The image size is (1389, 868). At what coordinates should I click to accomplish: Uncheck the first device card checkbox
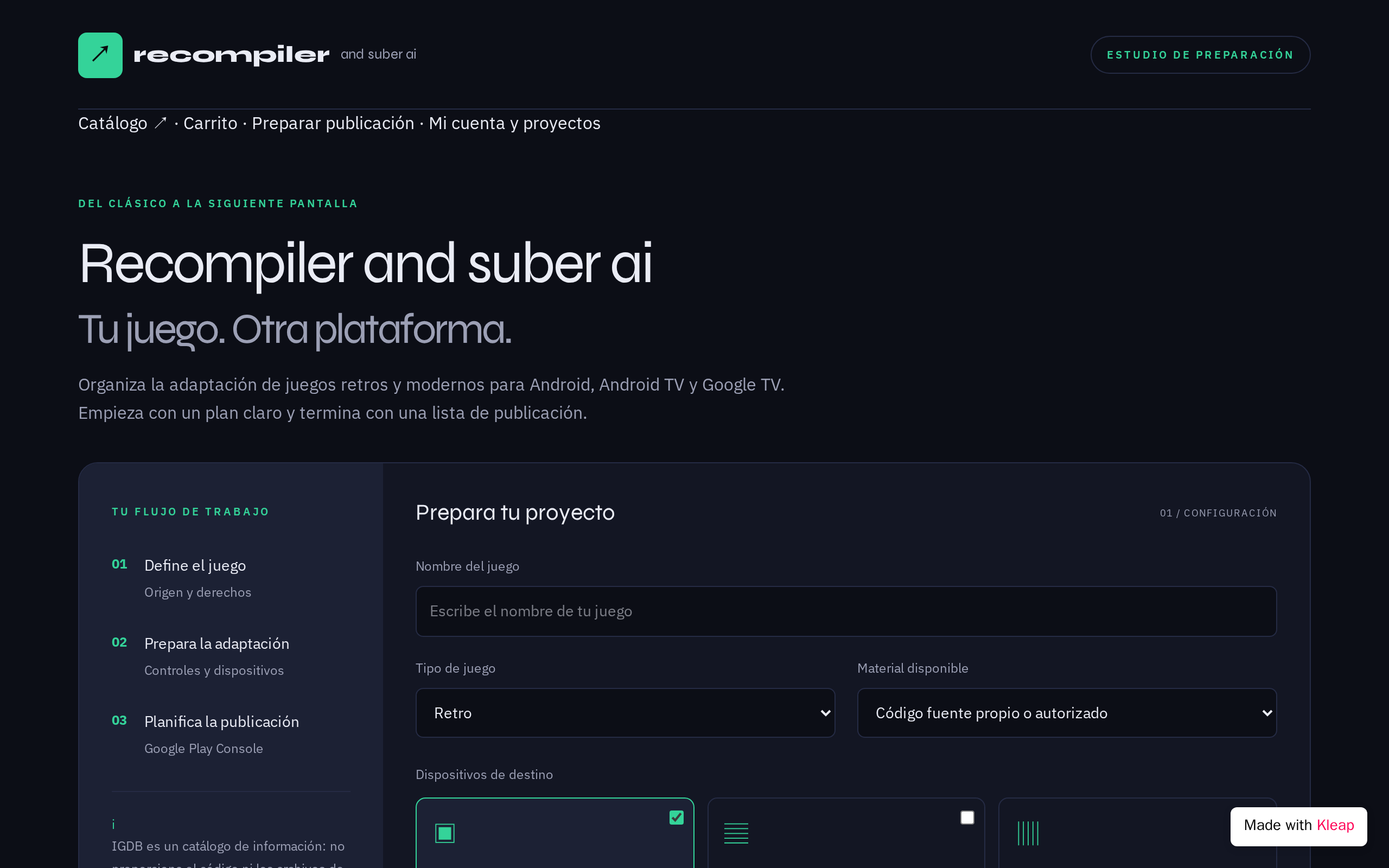point(676,817)
